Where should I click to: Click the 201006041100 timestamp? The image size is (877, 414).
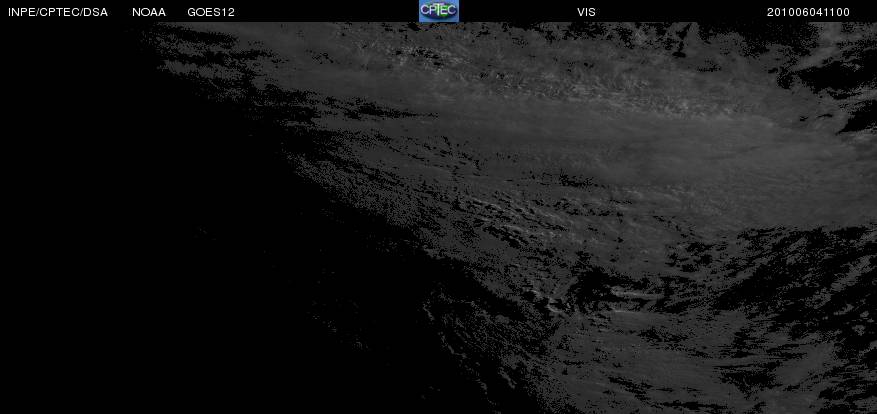tap(808, 12)
